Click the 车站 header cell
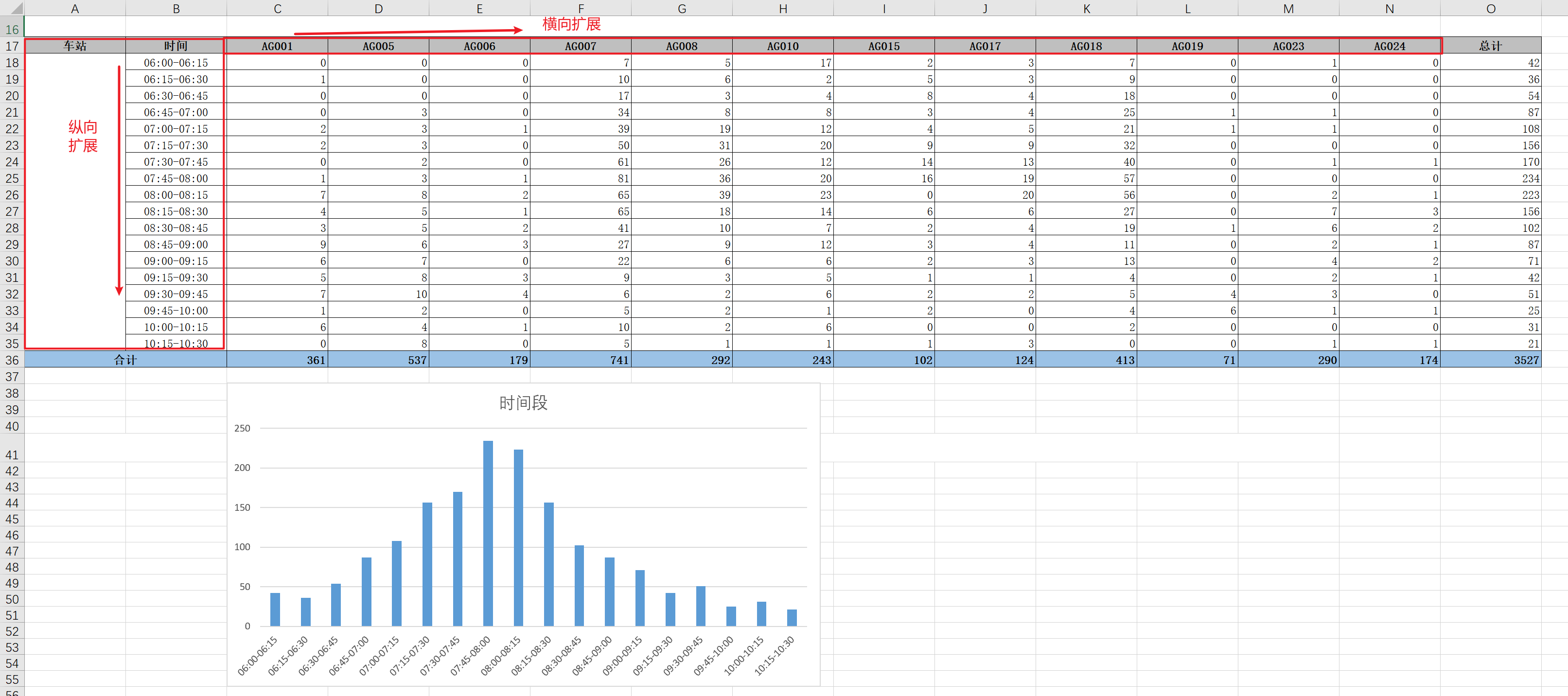 [x=75, y=46]
